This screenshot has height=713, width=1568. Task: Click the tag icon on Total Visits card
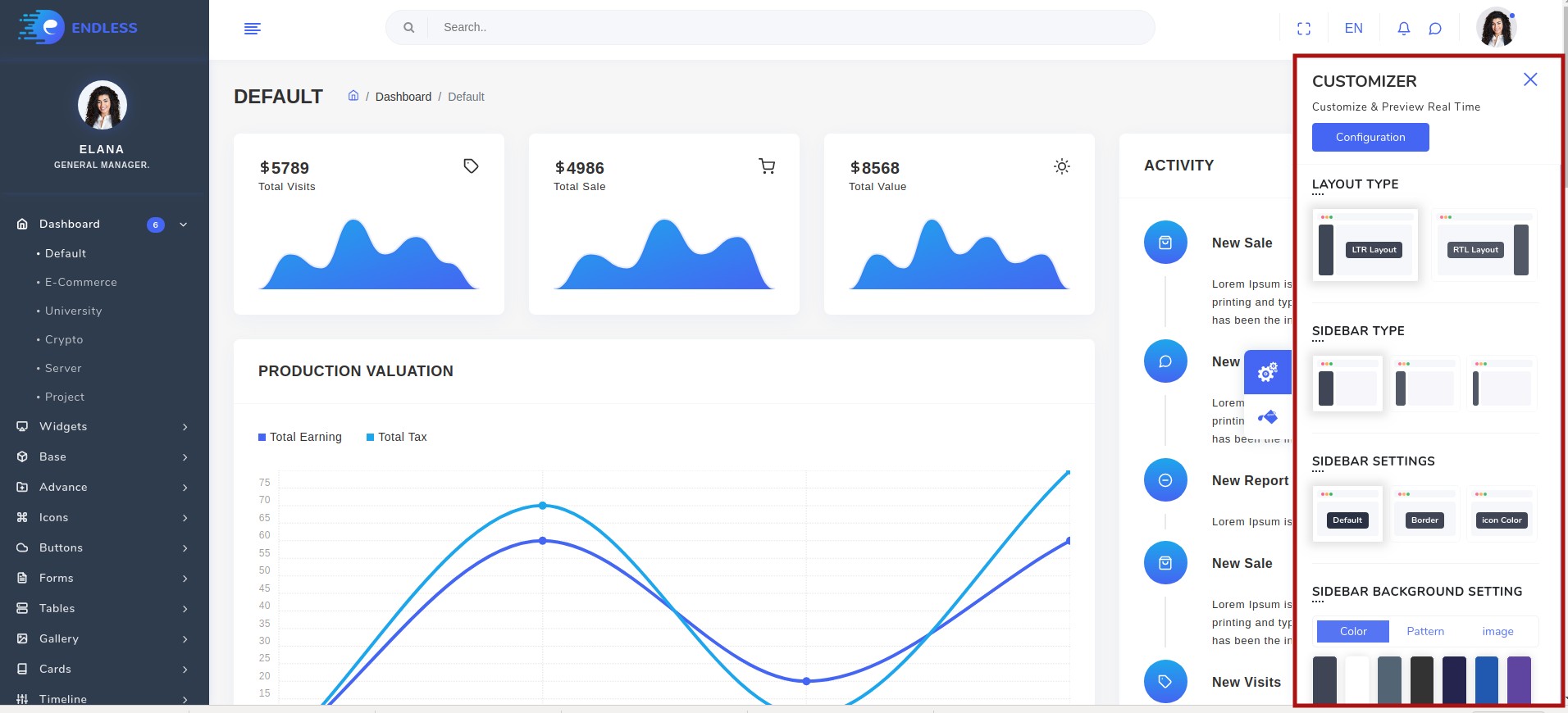471,166
